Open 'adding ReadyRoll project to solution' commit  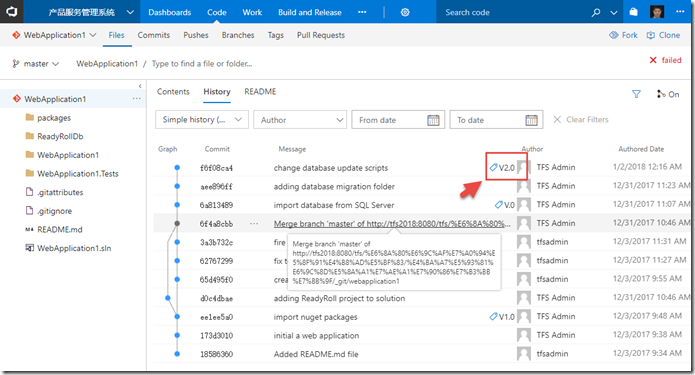(x=339, y=298)
